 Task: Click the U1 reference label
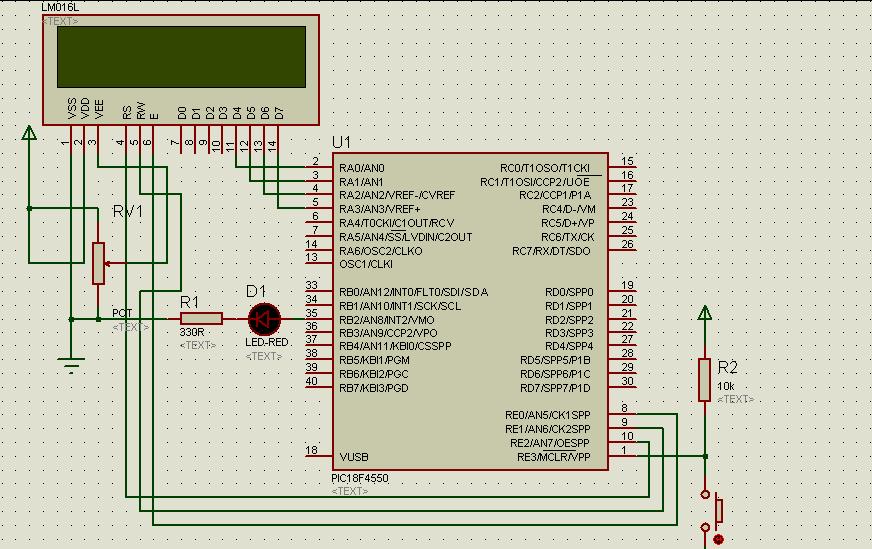coord(341,142)
